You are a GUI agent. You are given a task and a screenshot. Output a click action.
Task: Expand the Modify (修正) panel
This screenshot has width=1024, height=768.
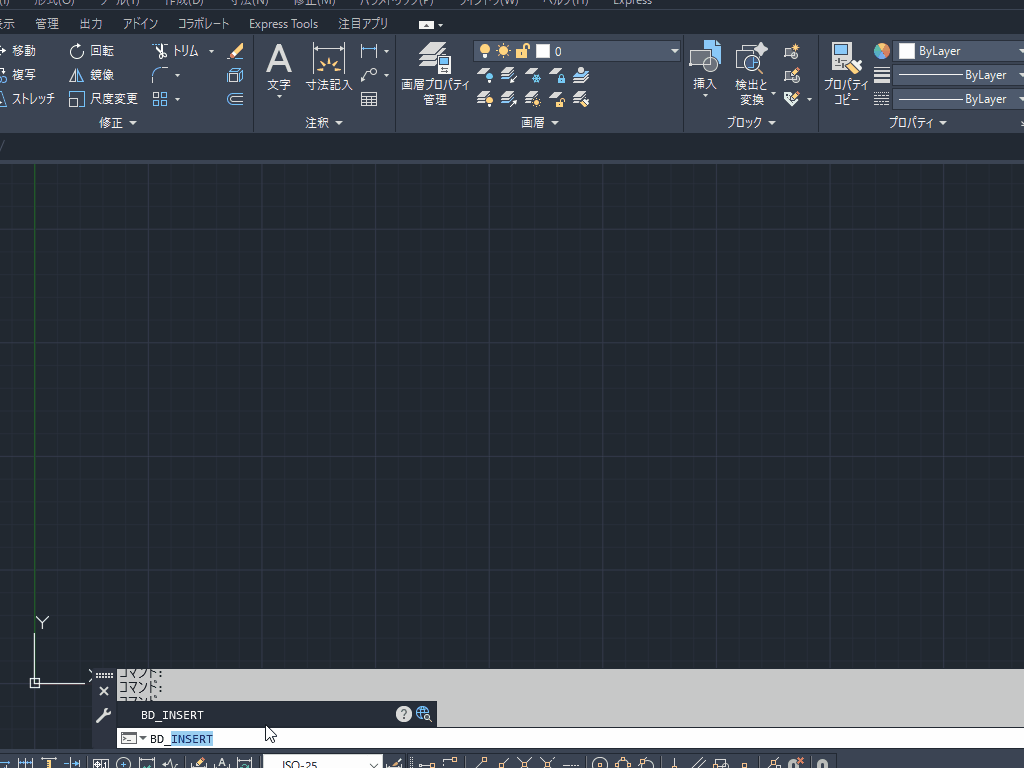[x=118, y=123]
